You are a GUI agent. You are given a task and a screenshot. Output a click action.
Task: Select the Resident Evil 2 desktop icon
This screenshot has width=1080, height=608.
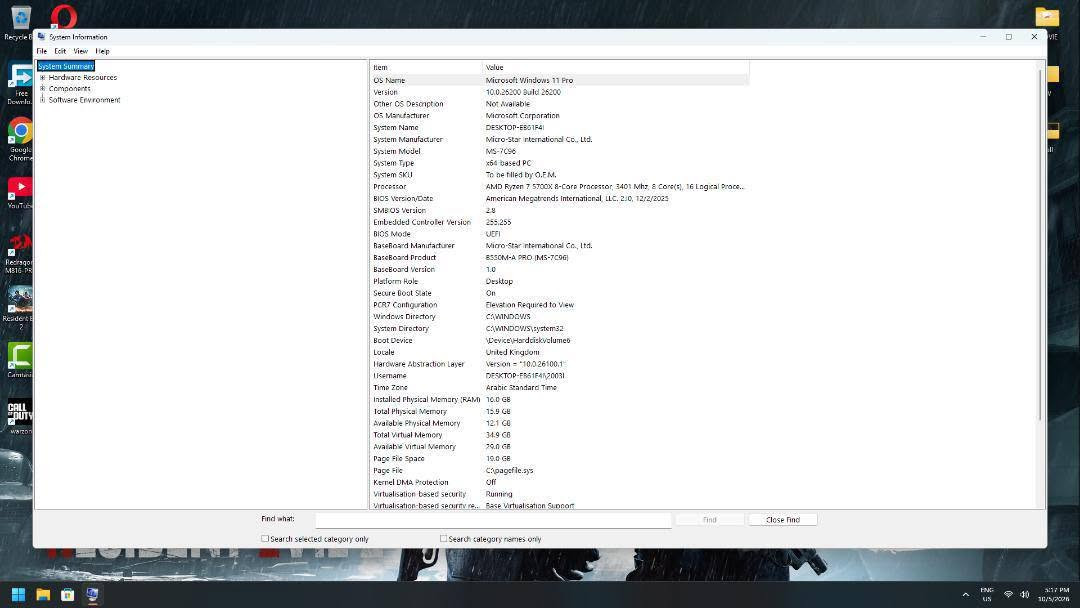(x=19, y=307)
